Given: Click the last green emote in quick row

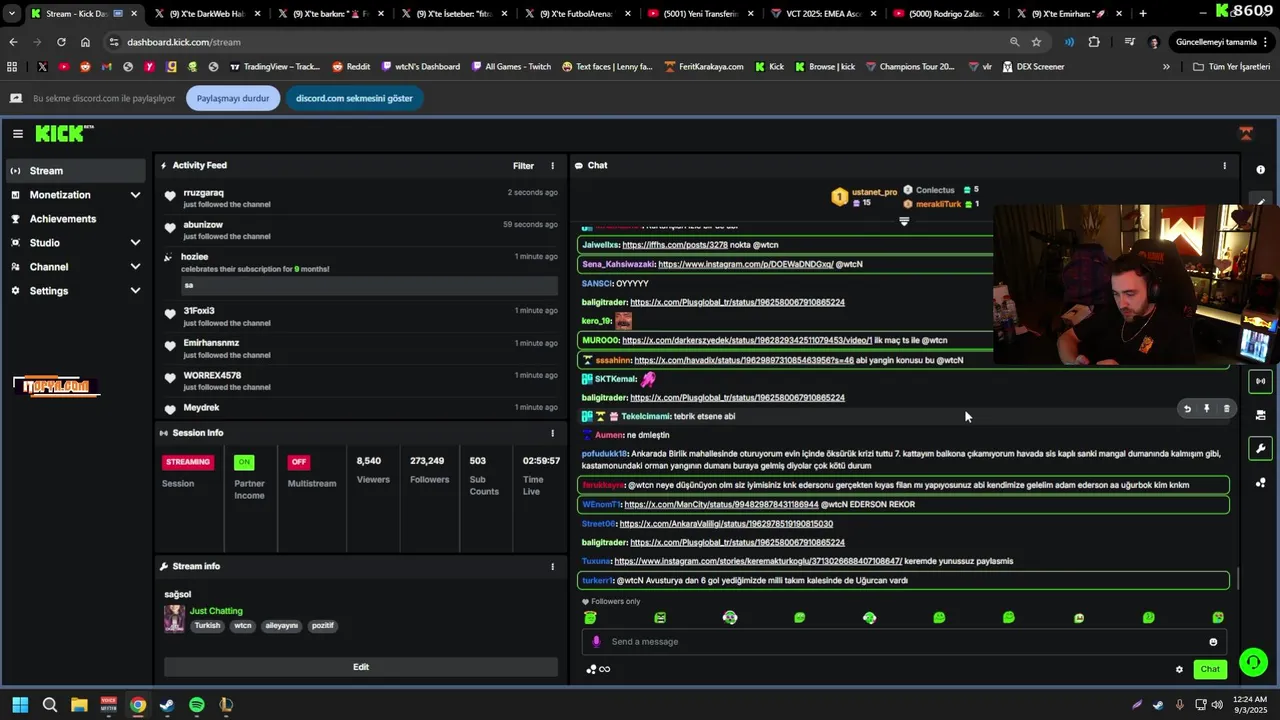Looking at the screenshot, I should 1218,618.
